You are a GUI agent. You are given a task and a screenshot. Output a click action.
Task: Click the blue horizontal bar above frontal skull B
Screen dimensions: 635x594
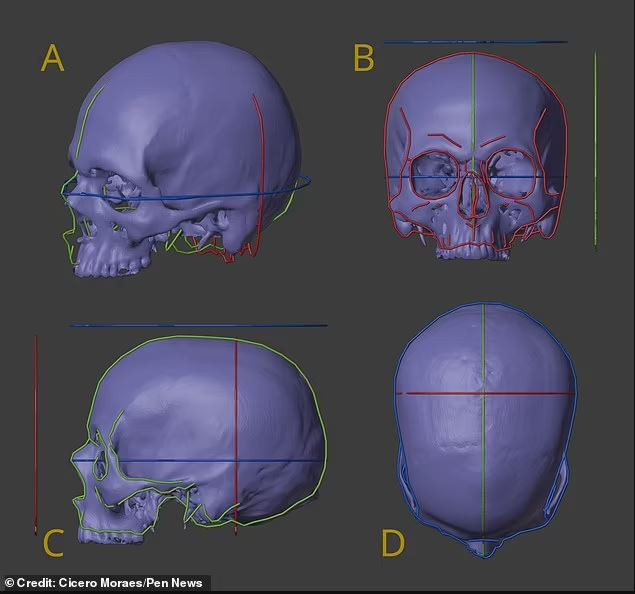475,42
